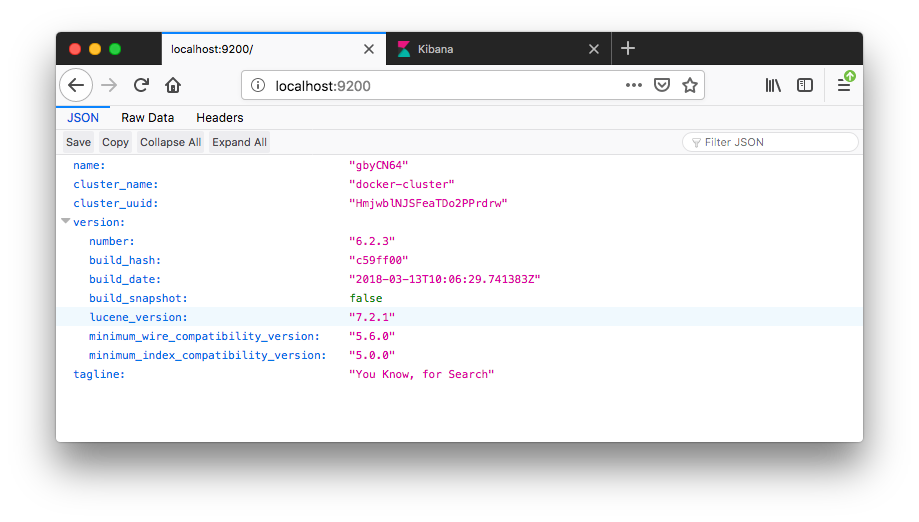The image size is (919, 522).
Task: Click the value "HmjwblNJSFeaTDo2PPrdrw"
Action: [x=428, y=203]
